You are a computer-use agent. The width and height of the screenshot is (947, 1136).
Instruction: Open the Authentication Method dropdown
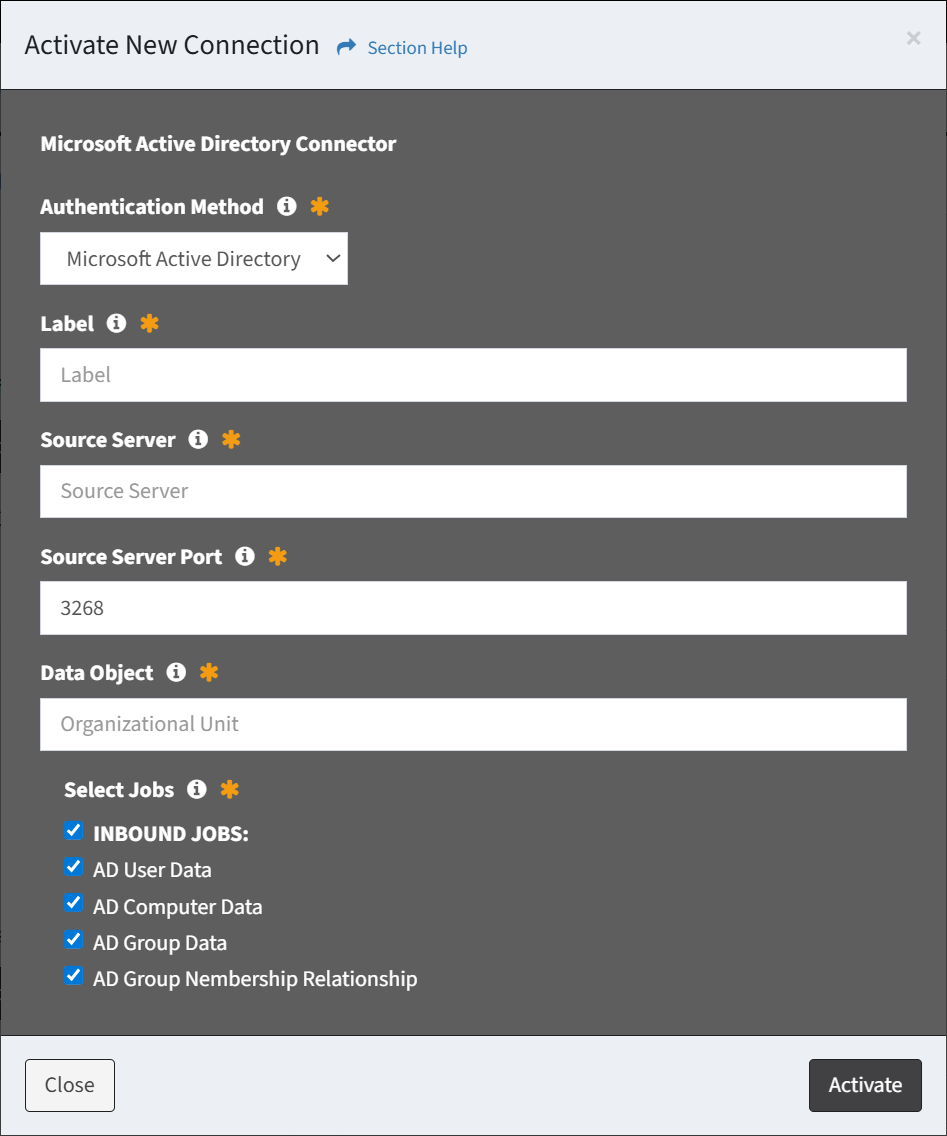coord(194,259)
